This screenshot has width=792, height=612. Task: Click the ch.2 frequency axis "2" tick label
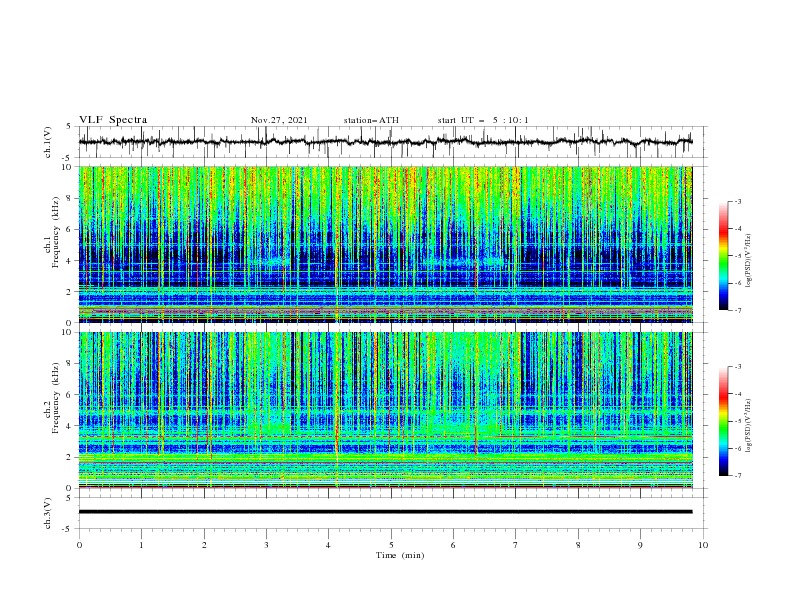click(x=71, y=457)
